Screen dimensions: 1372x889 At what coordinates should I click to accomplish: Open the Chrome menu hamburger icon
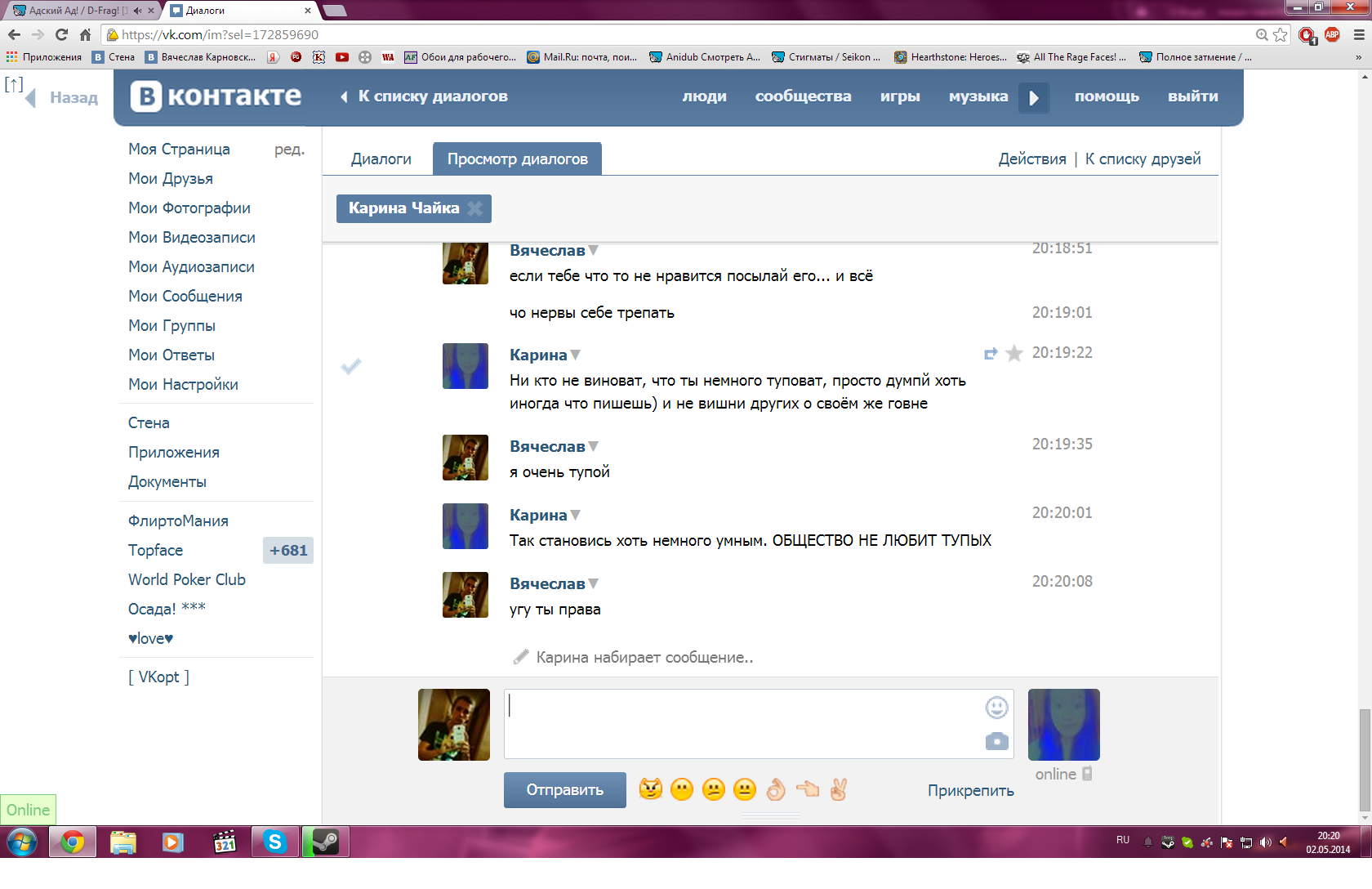[1359, 34]
